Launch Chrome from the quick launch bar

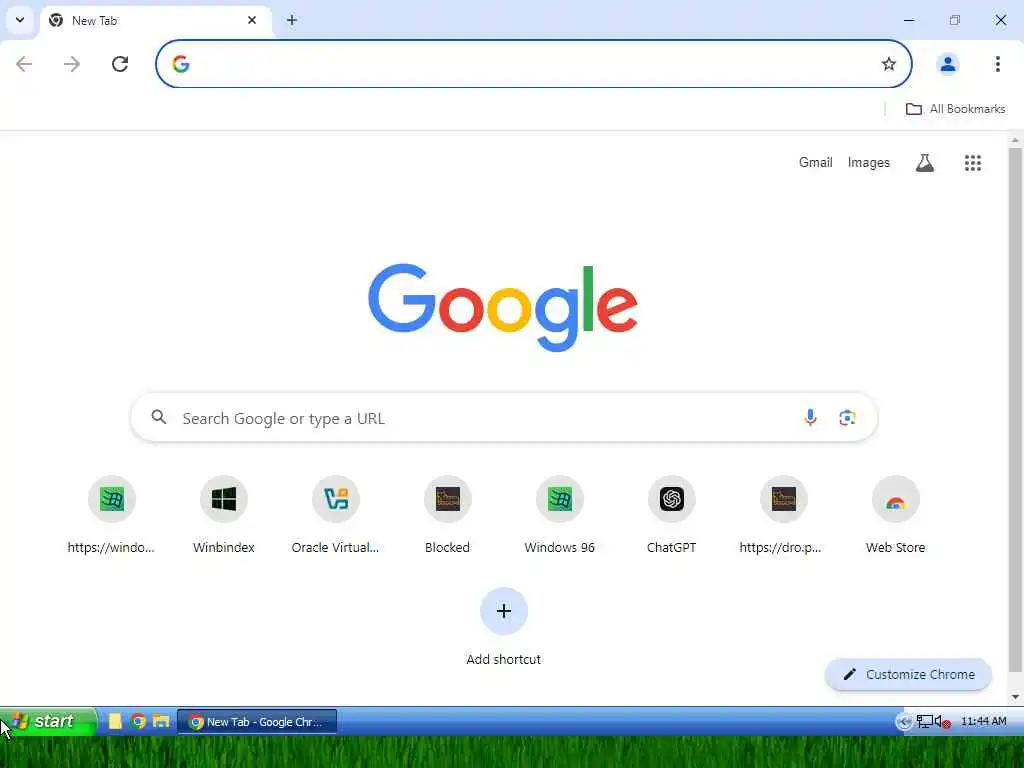138,721
